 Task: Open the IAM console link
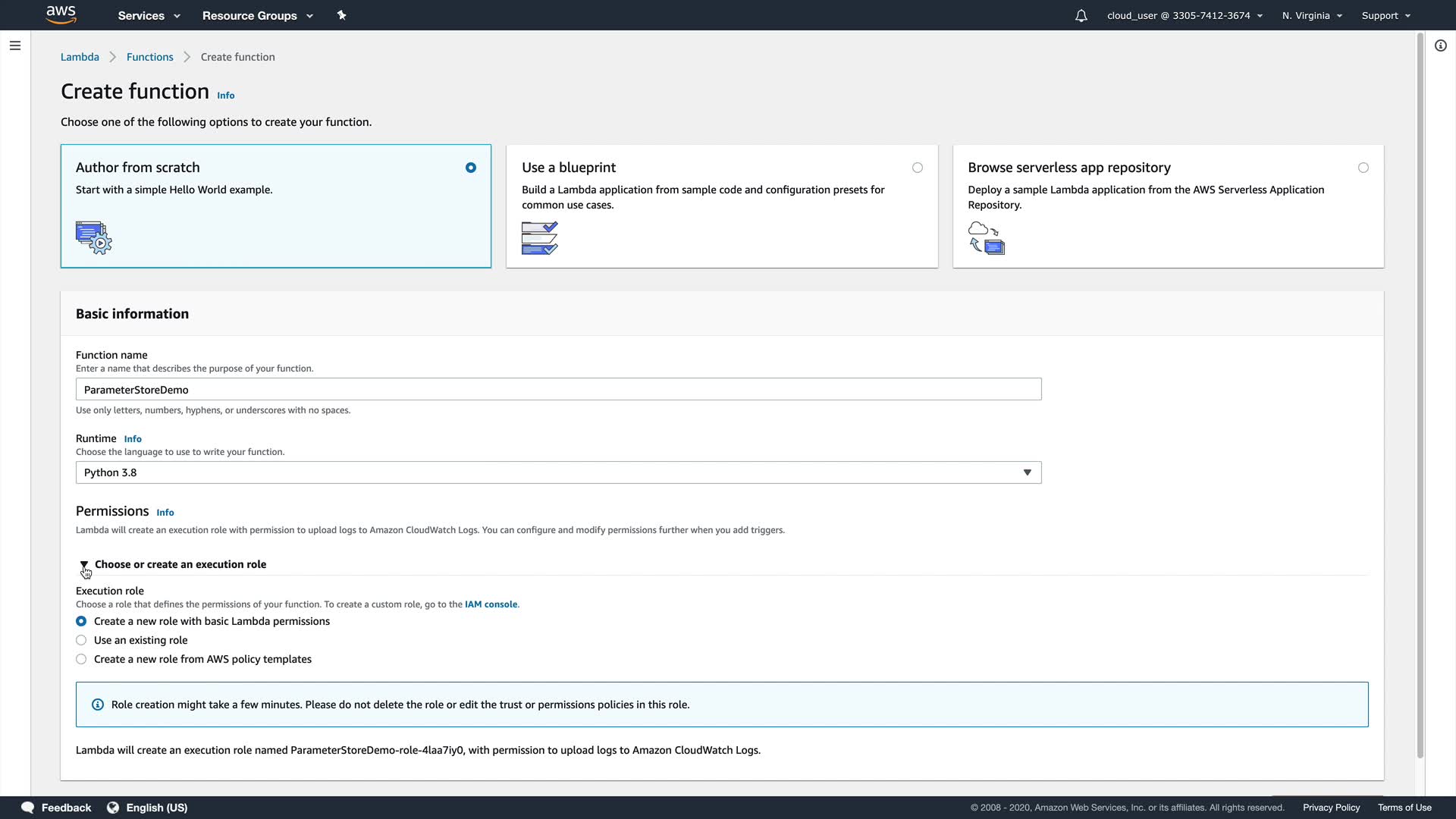coord(491,604)
